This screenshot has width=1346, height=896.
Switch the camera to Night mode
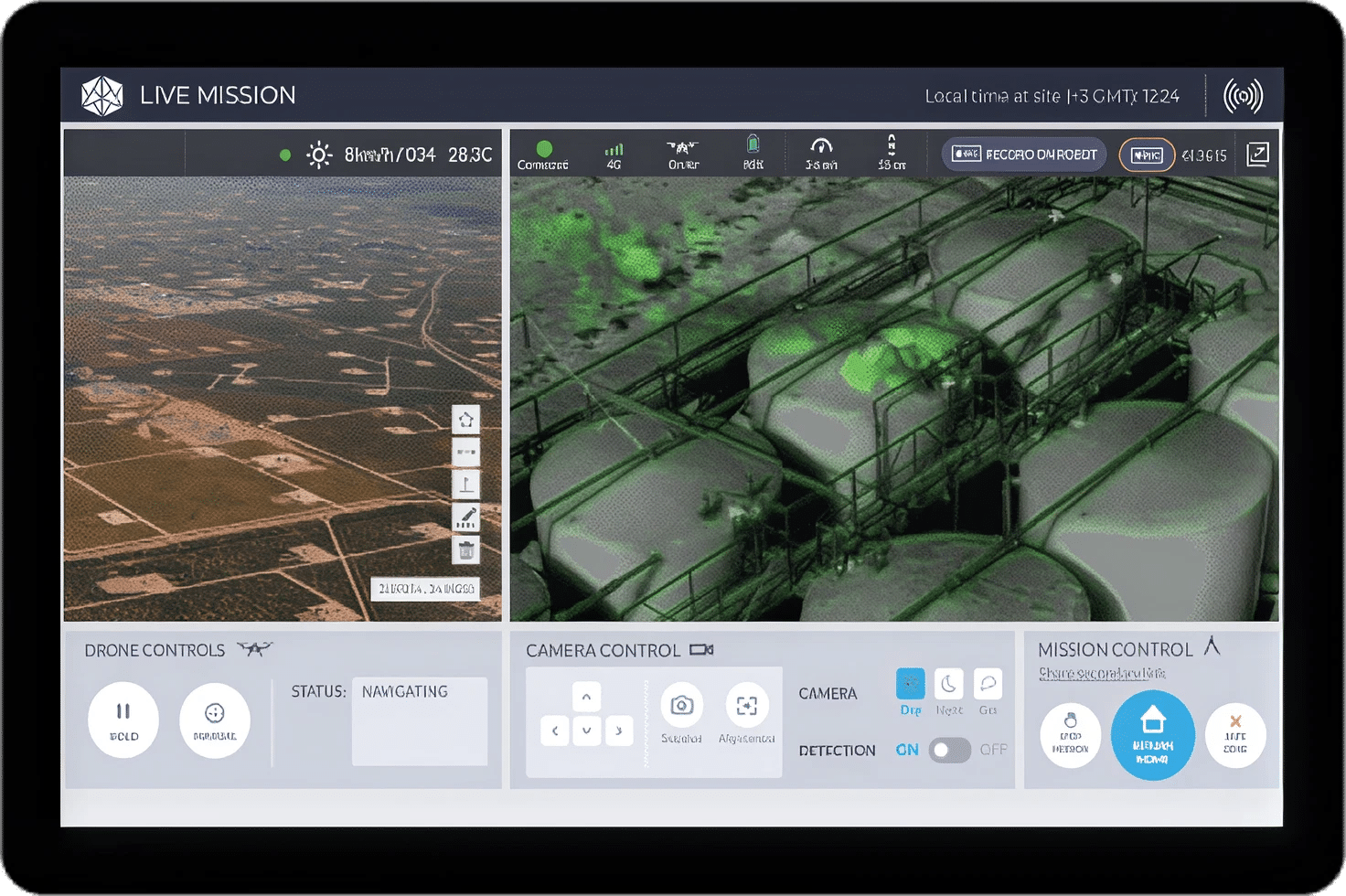point(949,683)
